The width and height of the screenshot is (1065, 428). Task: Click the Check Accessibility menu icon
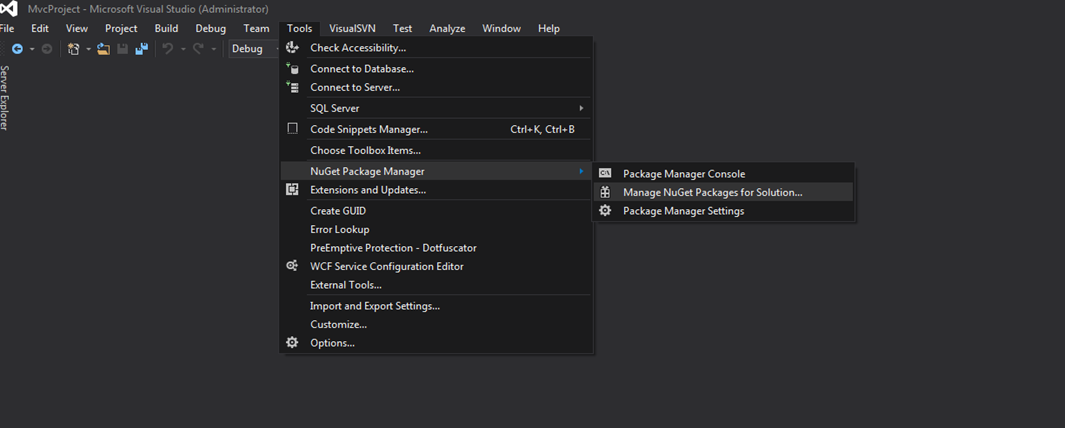[292, 48]
